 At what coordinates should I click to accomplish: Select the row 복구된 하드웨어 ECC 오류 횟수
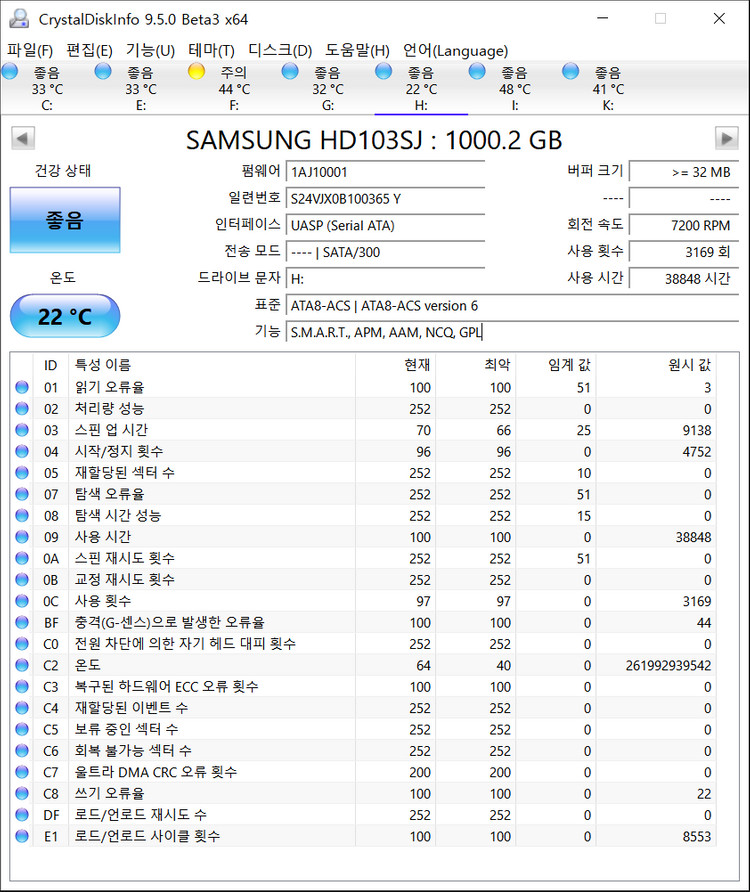click(363, 687)
